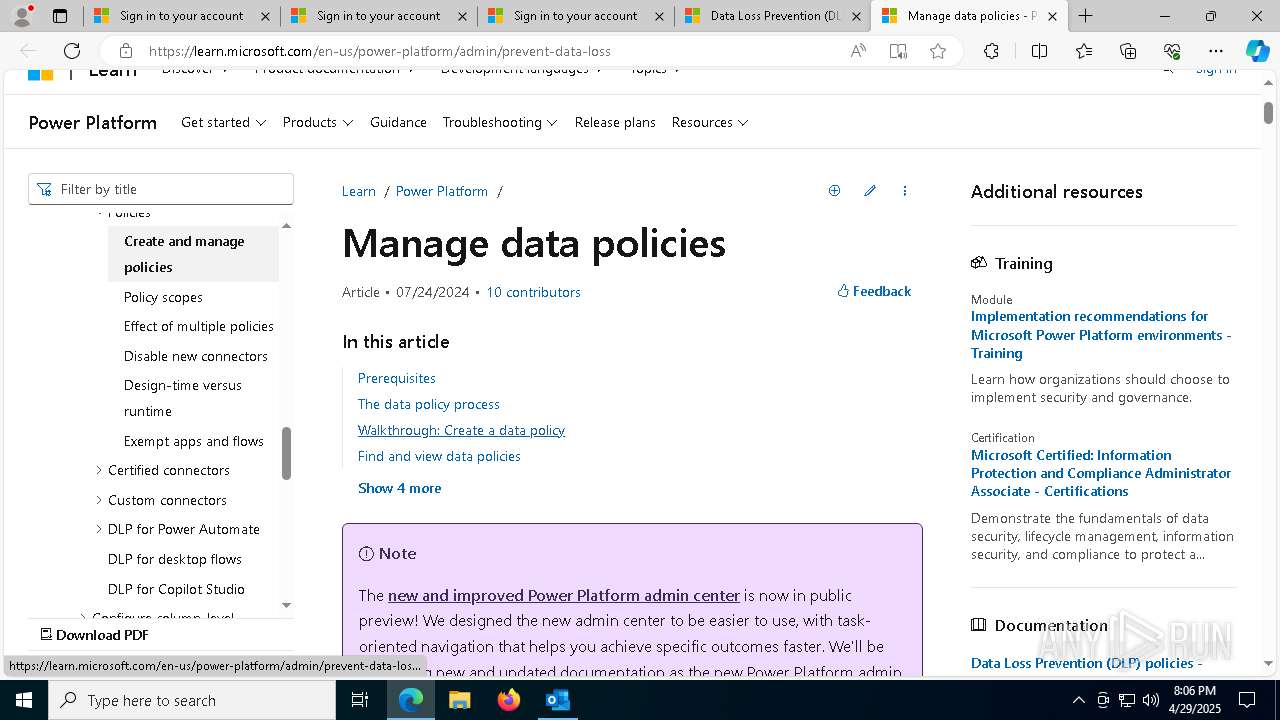
Task: Click the Download PDF button
Action: [94, 635]
